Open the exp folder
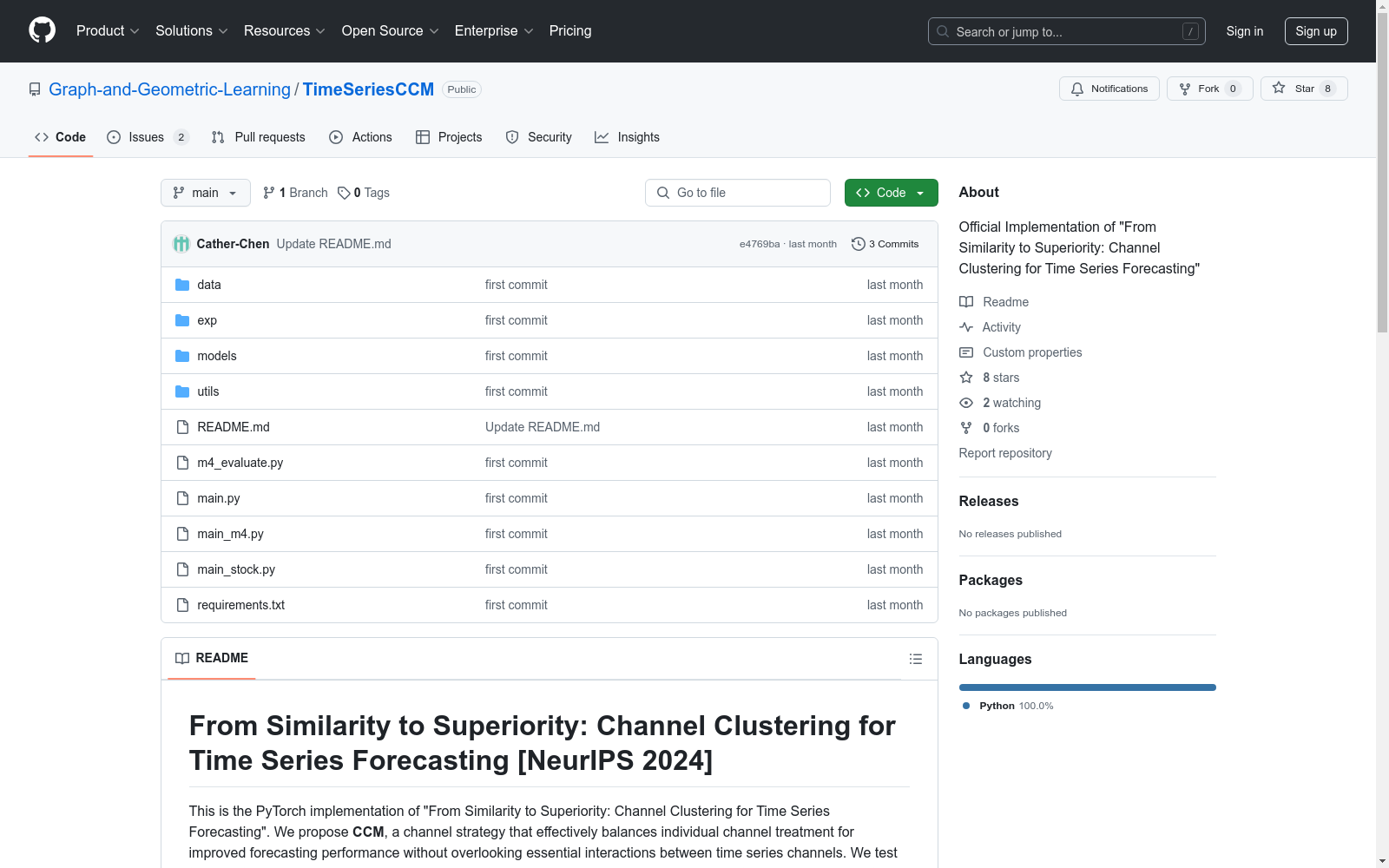 tap(207, 320)
